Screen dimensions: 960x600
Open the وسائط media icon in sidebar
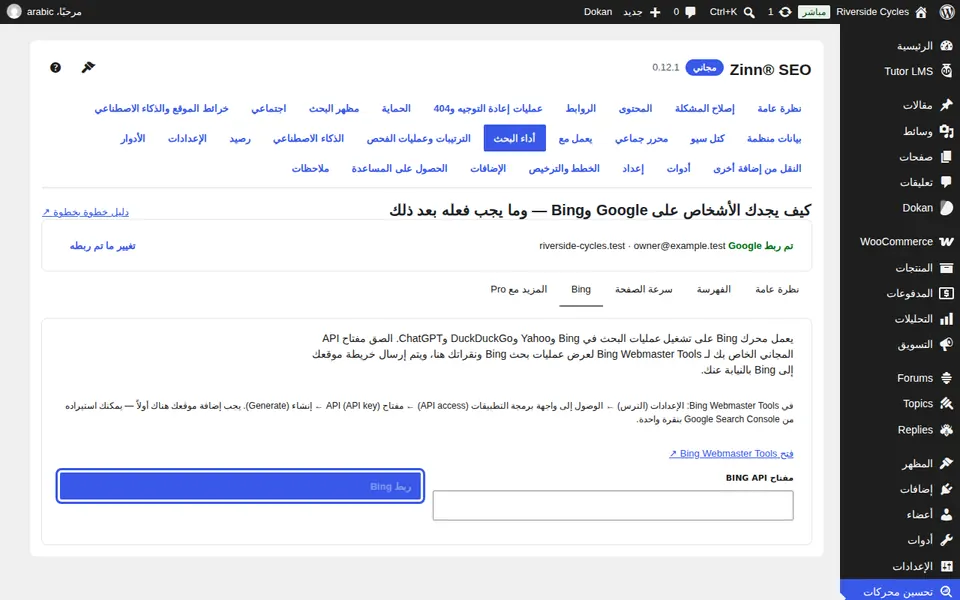947,131
